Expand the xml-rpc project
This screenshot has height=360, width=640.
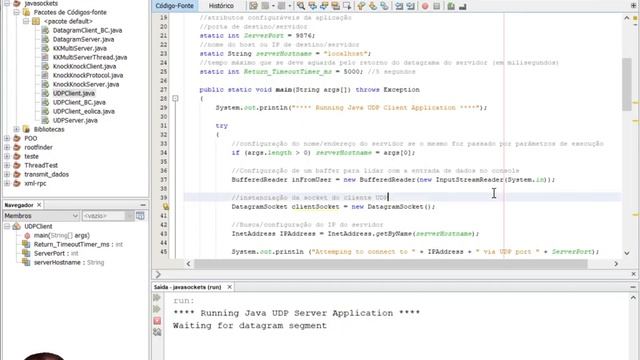(x=7, y=183)
